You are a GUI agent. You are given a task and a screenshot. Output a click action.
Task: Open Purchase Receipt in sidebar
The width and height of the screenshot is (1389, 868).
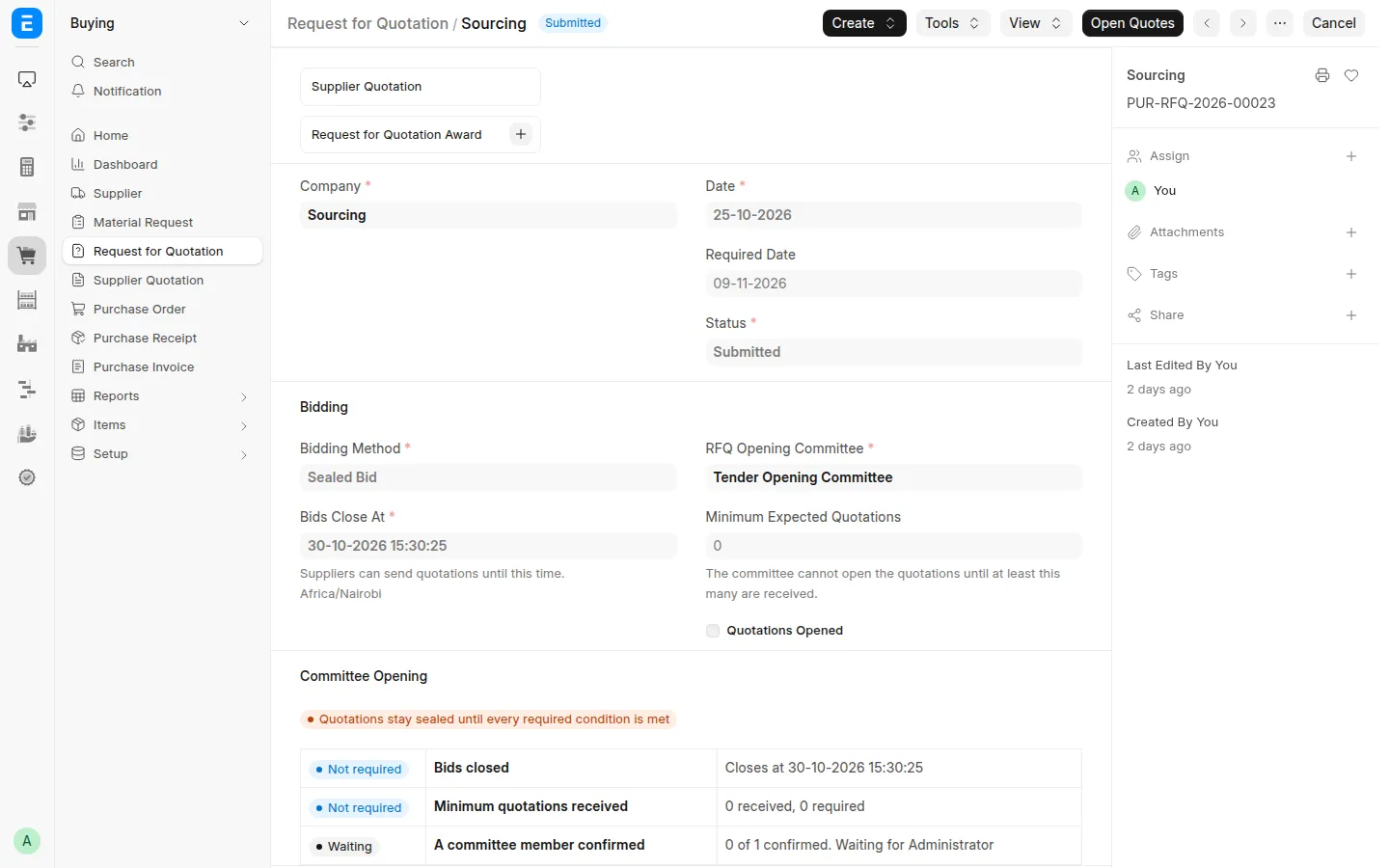point(162,338)
